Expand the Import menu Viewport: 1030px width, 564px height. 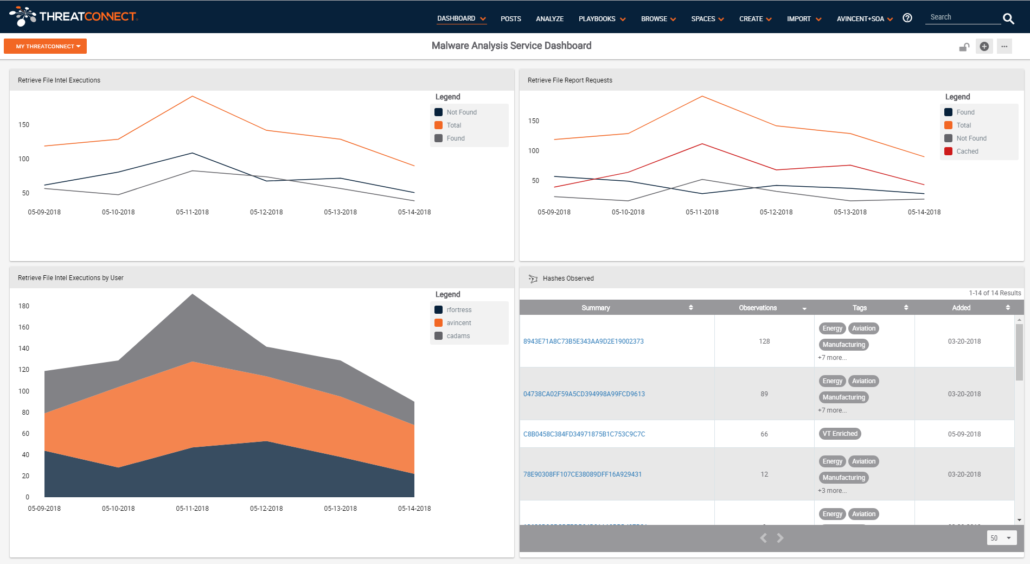click(x=804, y=19)
